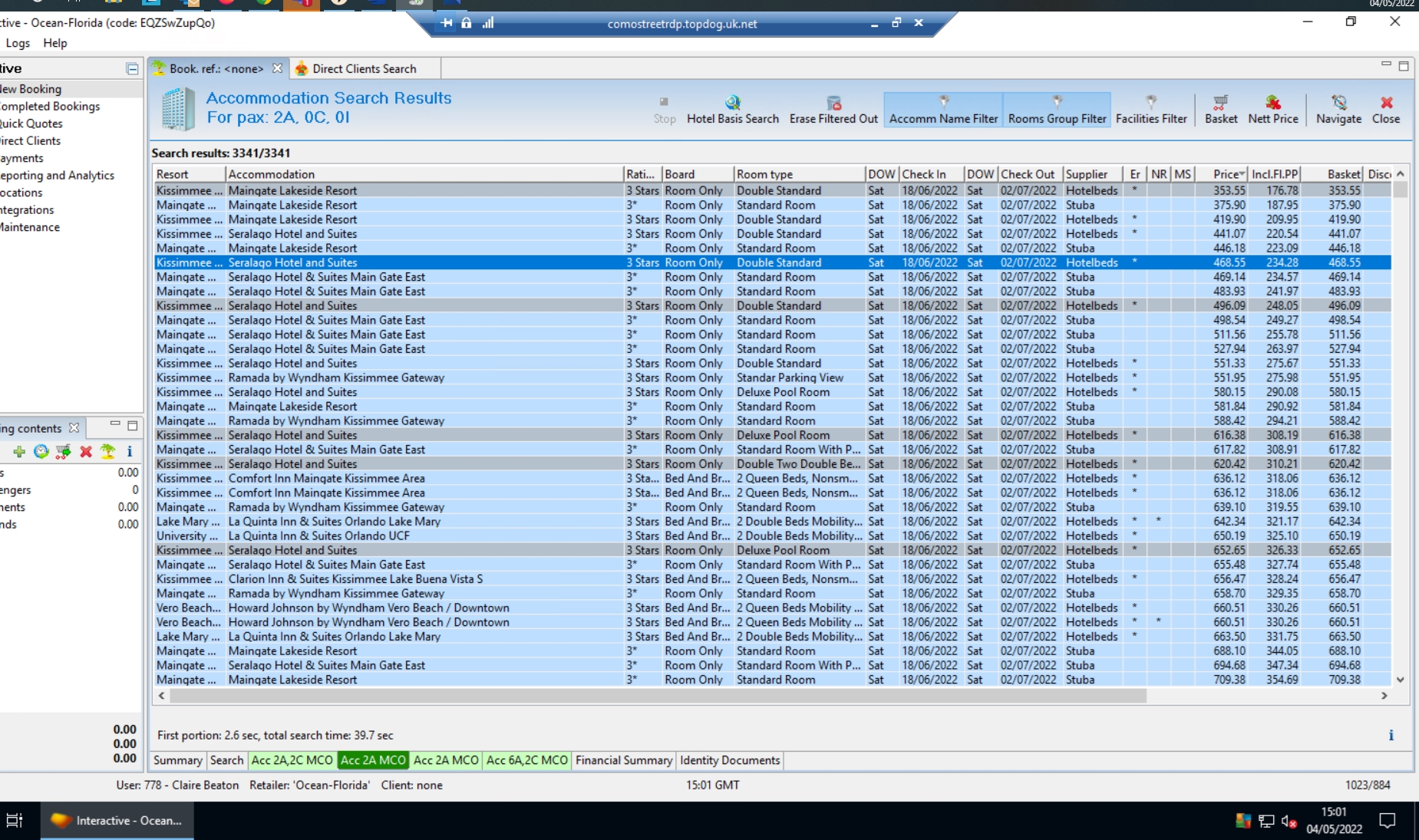Image resolution: width=1419 pixels, height=840 pixels.
Task: Switch to Direct Clients Search tab
Action: 364,68
